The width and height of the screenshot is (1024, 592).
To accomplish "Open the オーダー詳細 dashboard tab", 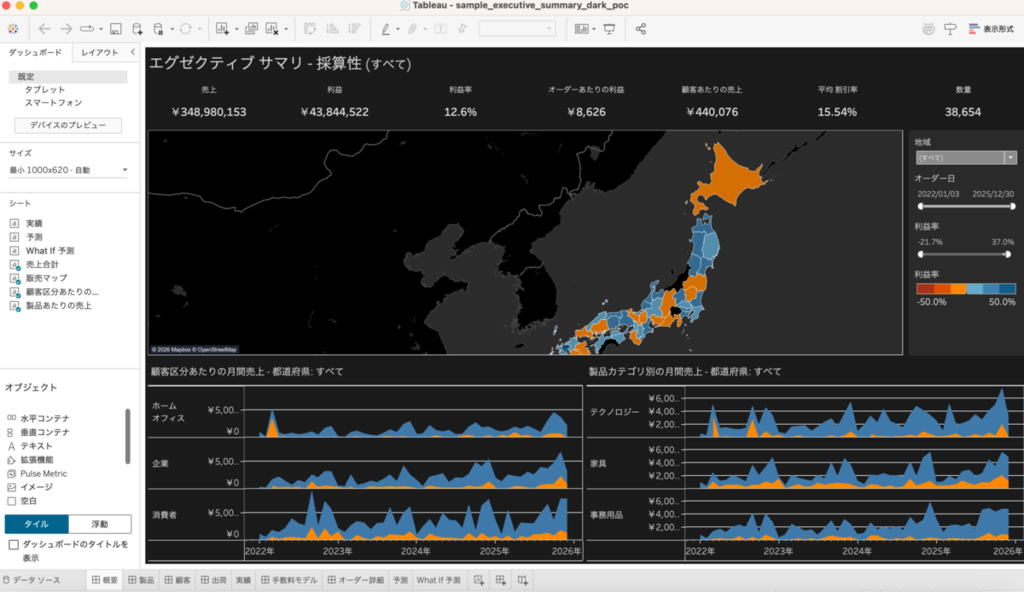I will (356, 580).
